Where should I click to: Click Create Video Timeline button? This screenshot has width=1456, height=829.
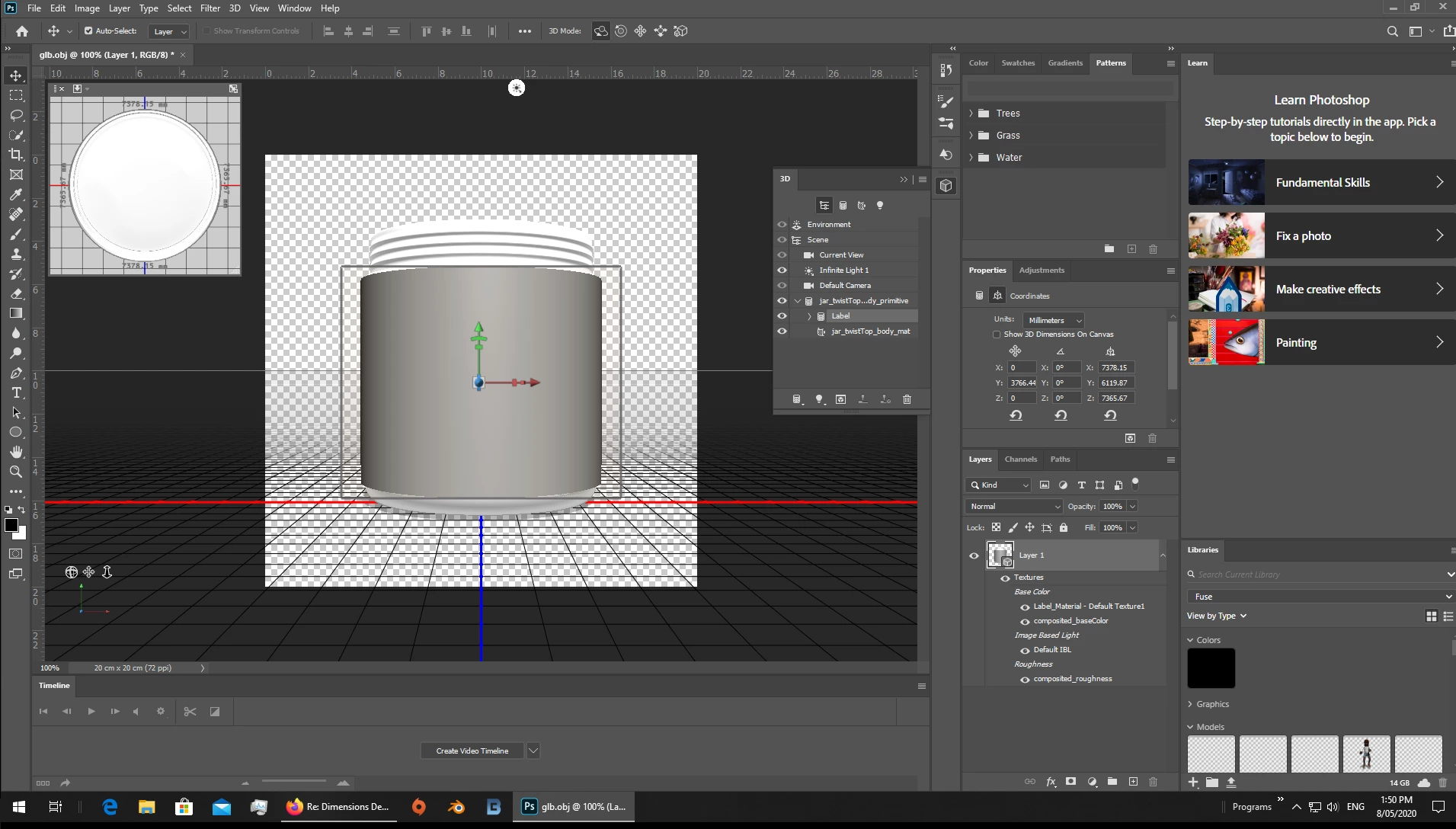[x=472, y=751]
